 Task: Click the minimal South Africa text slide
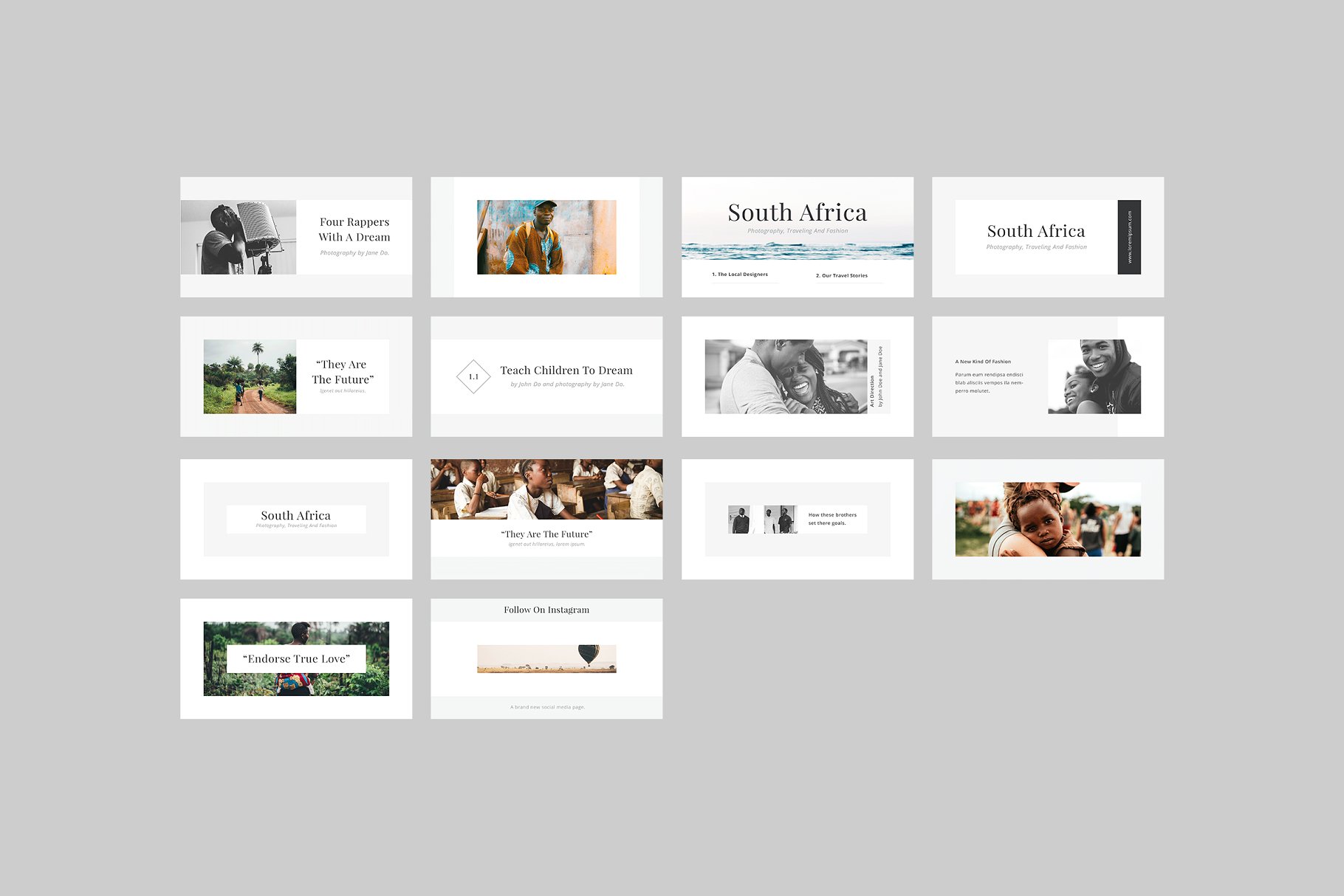click(295, 517)
